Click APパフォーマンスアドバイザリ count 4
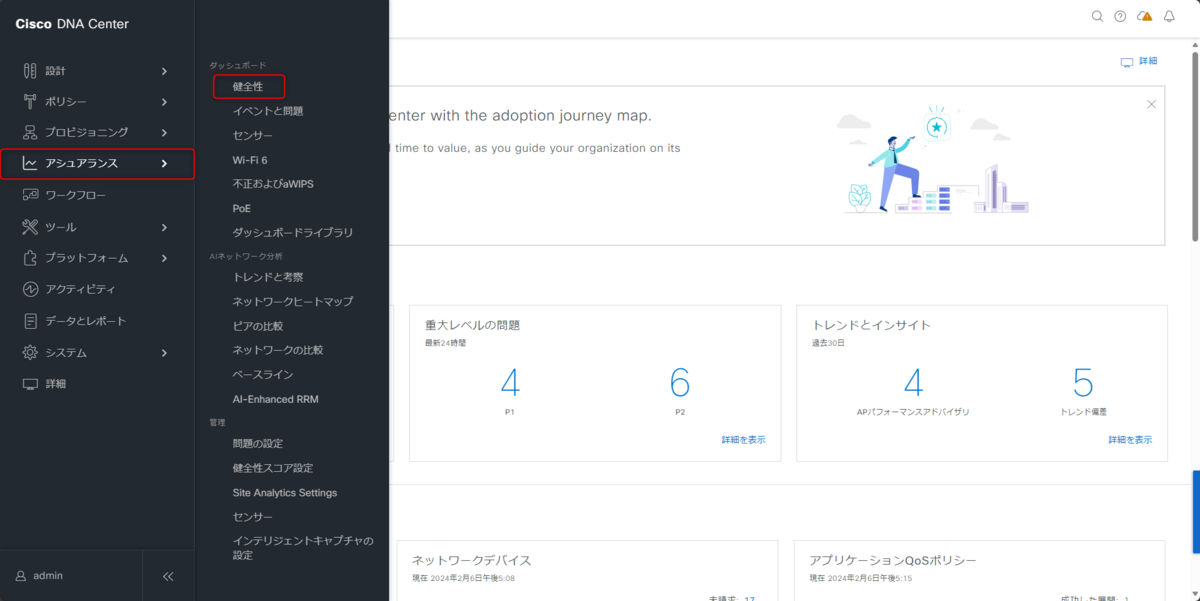This screenshot has height=601, width=1200. click(913, 383)
